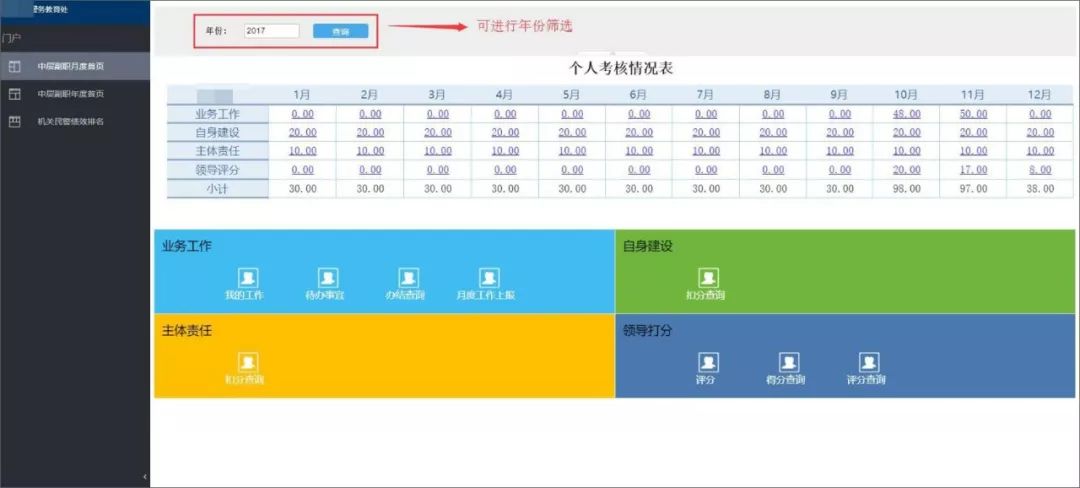1080x488 pixels.
Task: Open the 50.00 业务工作 score for 11月
Action: [x=973, y=114]
